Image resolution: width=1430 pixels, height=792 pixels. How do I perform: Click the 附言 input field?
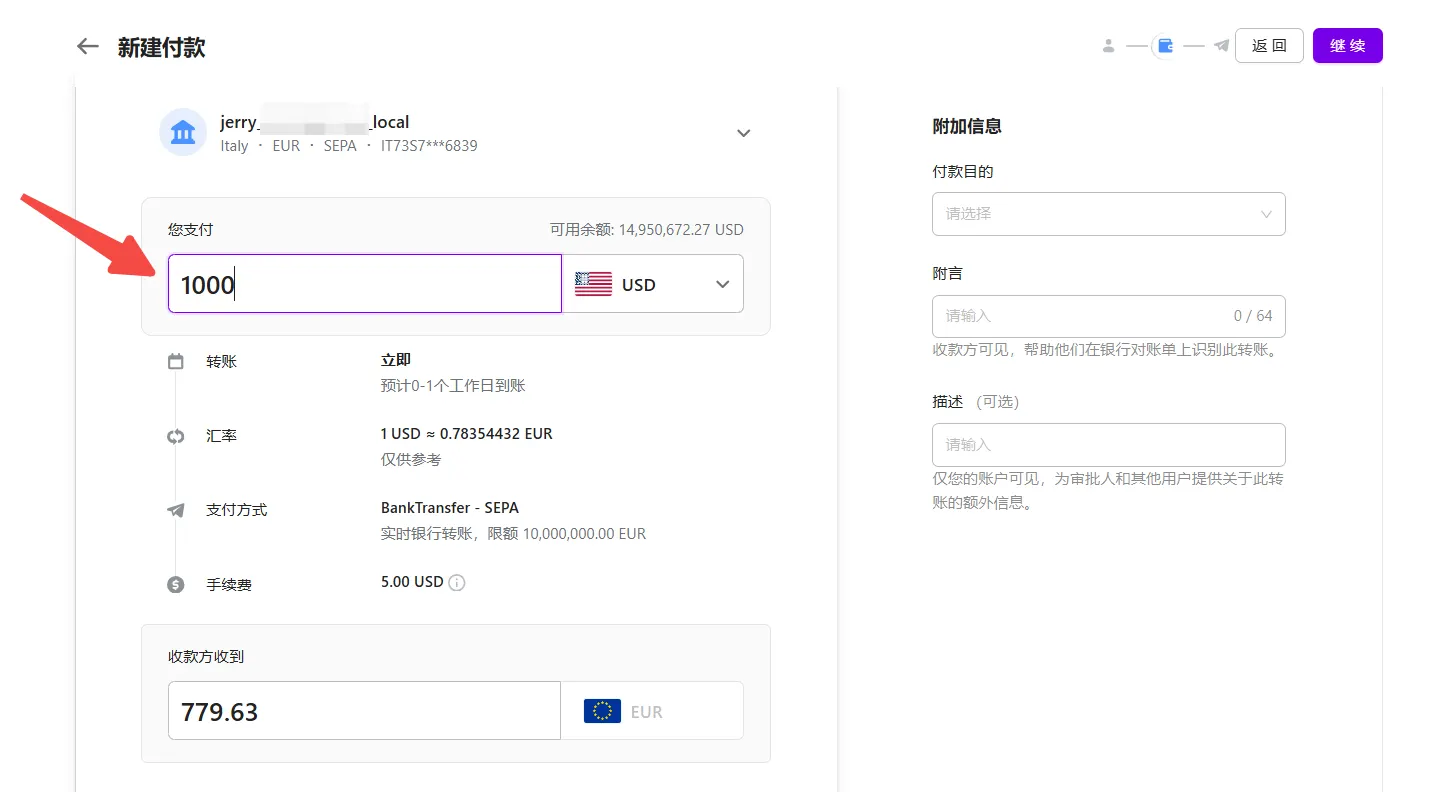1108,316
